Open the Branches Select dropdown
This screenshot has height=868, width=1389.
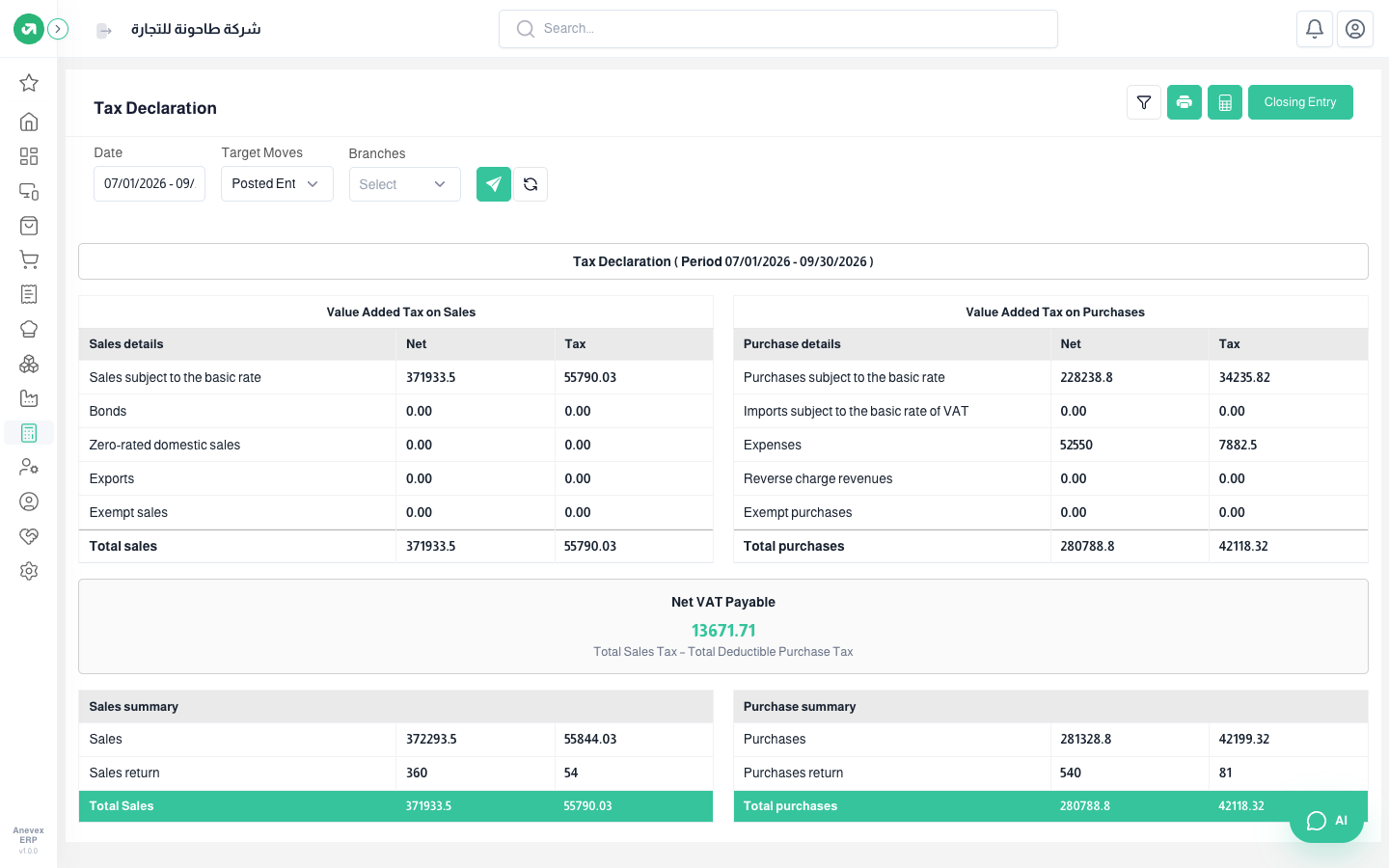404,184
